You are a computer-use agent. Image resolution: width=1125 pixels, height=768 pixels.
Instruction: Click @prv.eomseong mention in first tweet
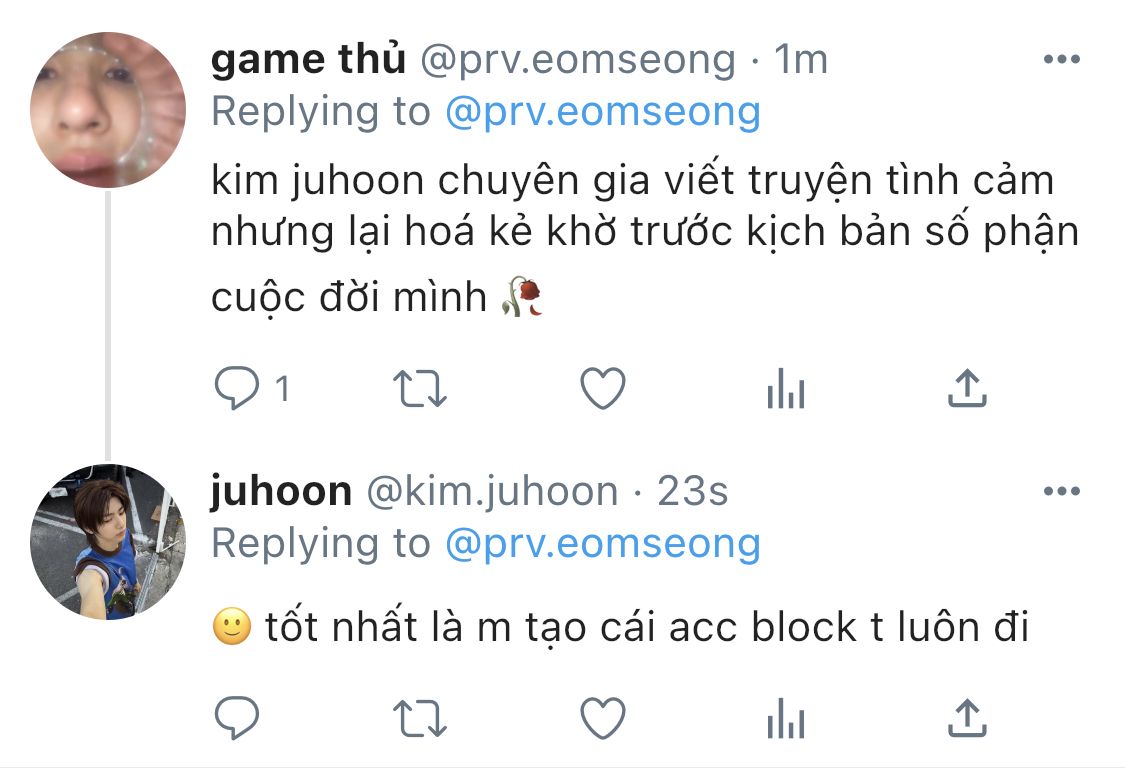tap(603, 112)
